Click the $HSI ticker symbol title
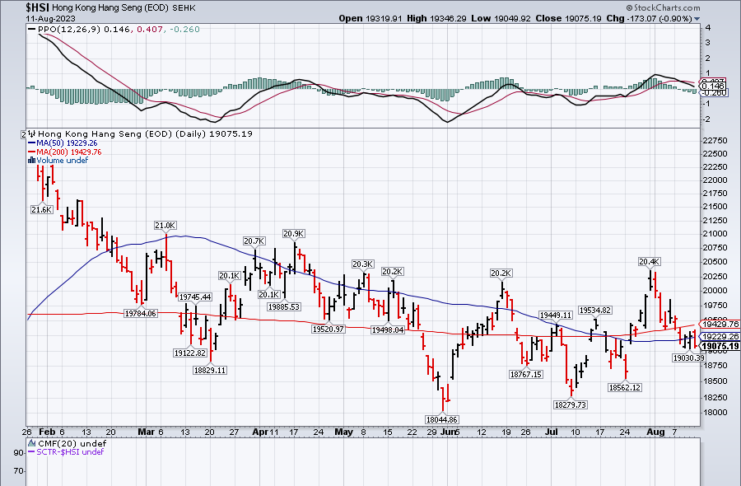The image size is (741, 486). point(40,7)
